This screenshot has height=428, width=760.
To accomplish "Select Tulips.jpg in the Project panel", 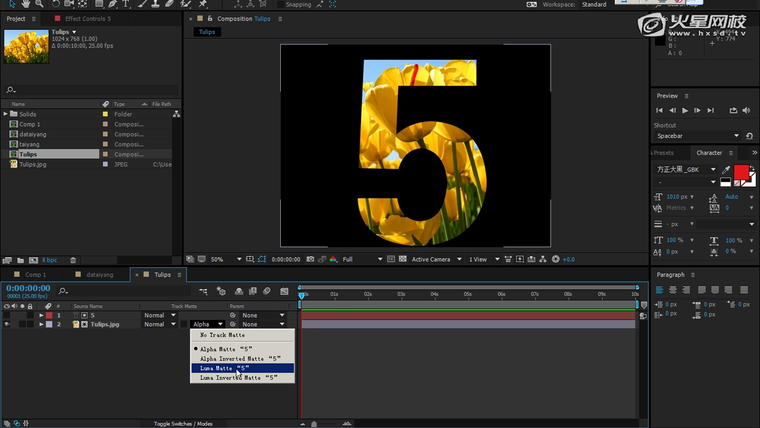I will point(34,164).
